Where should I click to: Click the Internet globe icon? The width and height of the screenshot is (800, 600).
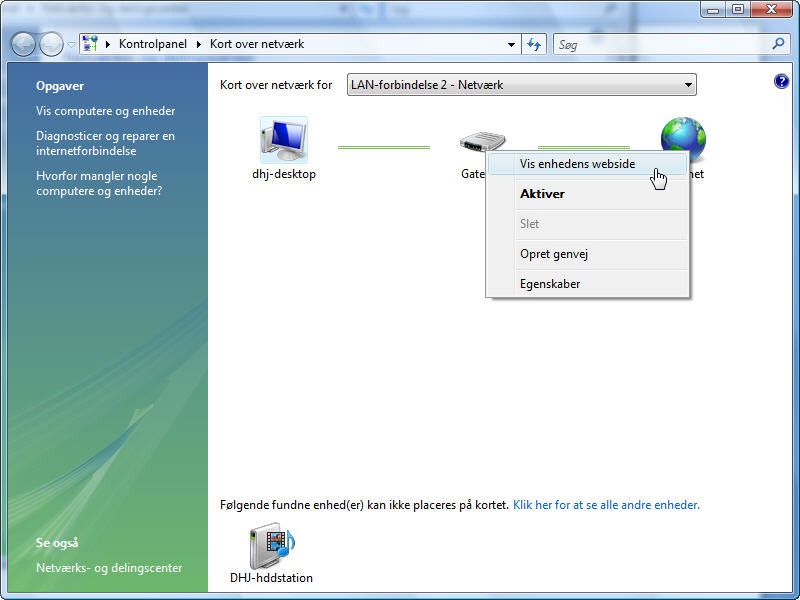coord(683,137)
